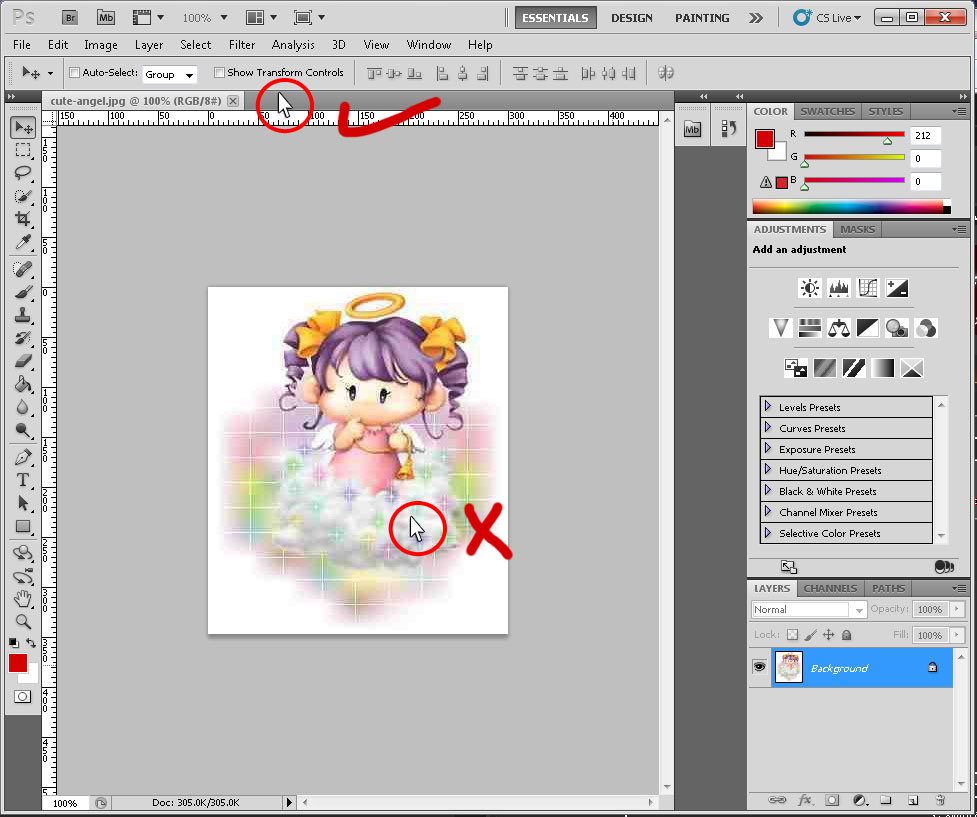This screenshot has height=817, width=977.
Task: Delete layer with the trash icon
Action: click(x=940, y=800)
